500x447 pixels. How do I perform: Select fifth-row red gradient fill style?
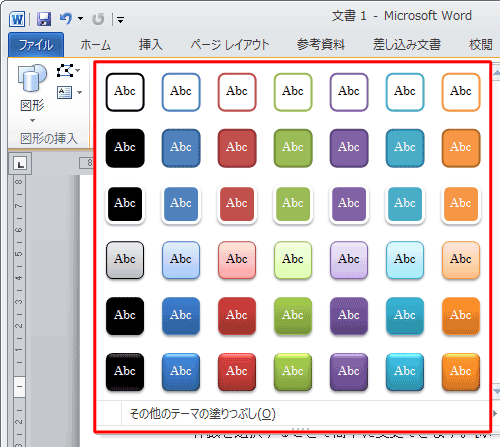click(237, 316)
